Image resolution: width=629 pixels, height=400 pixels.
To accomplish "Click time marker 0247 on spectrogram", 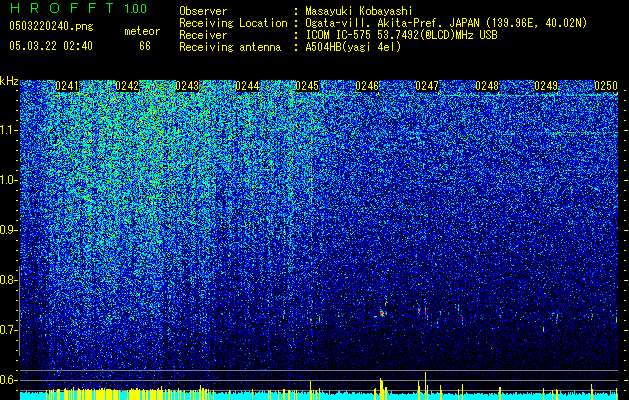I will pos(427,86).
